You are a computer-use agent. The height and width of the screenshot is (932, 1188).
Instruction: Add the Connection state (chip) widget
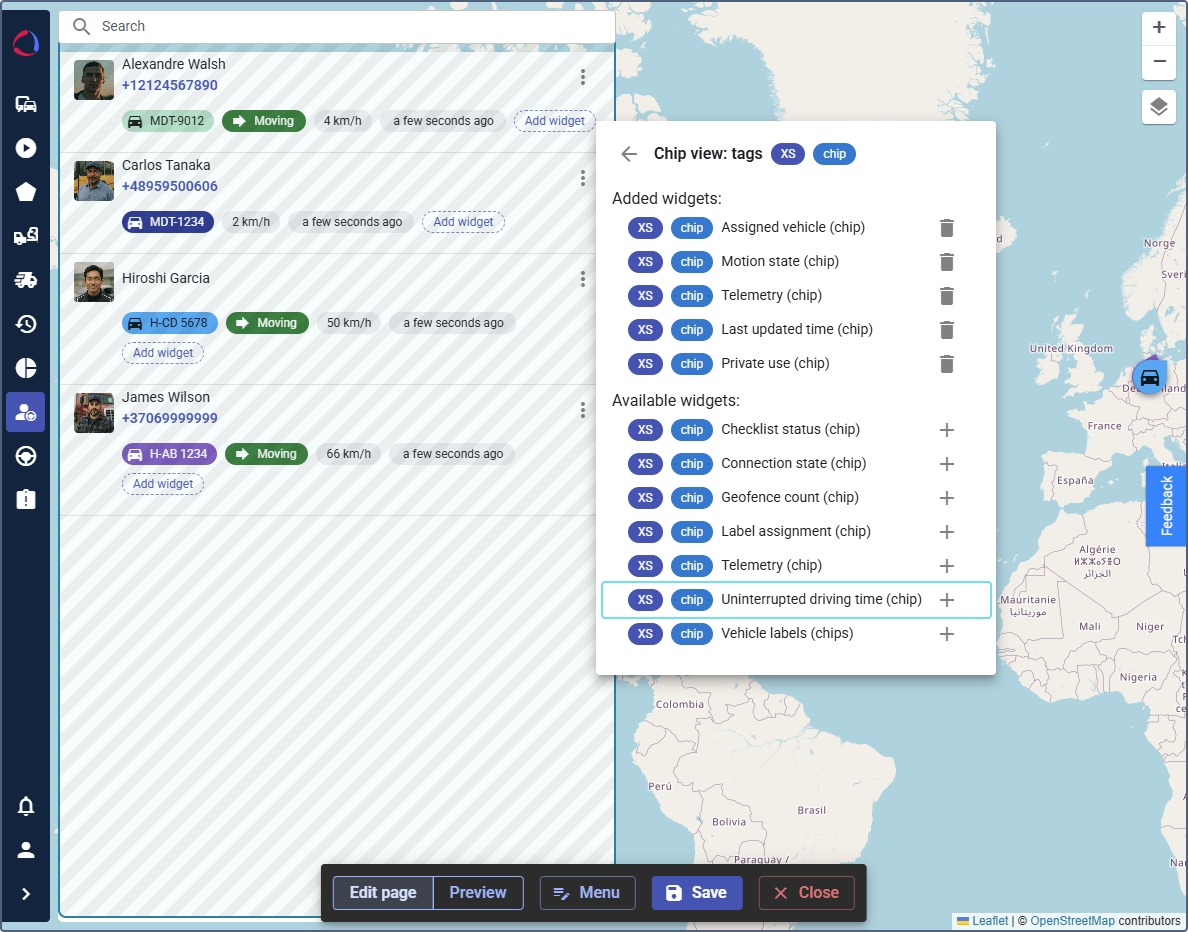point(946,464)
